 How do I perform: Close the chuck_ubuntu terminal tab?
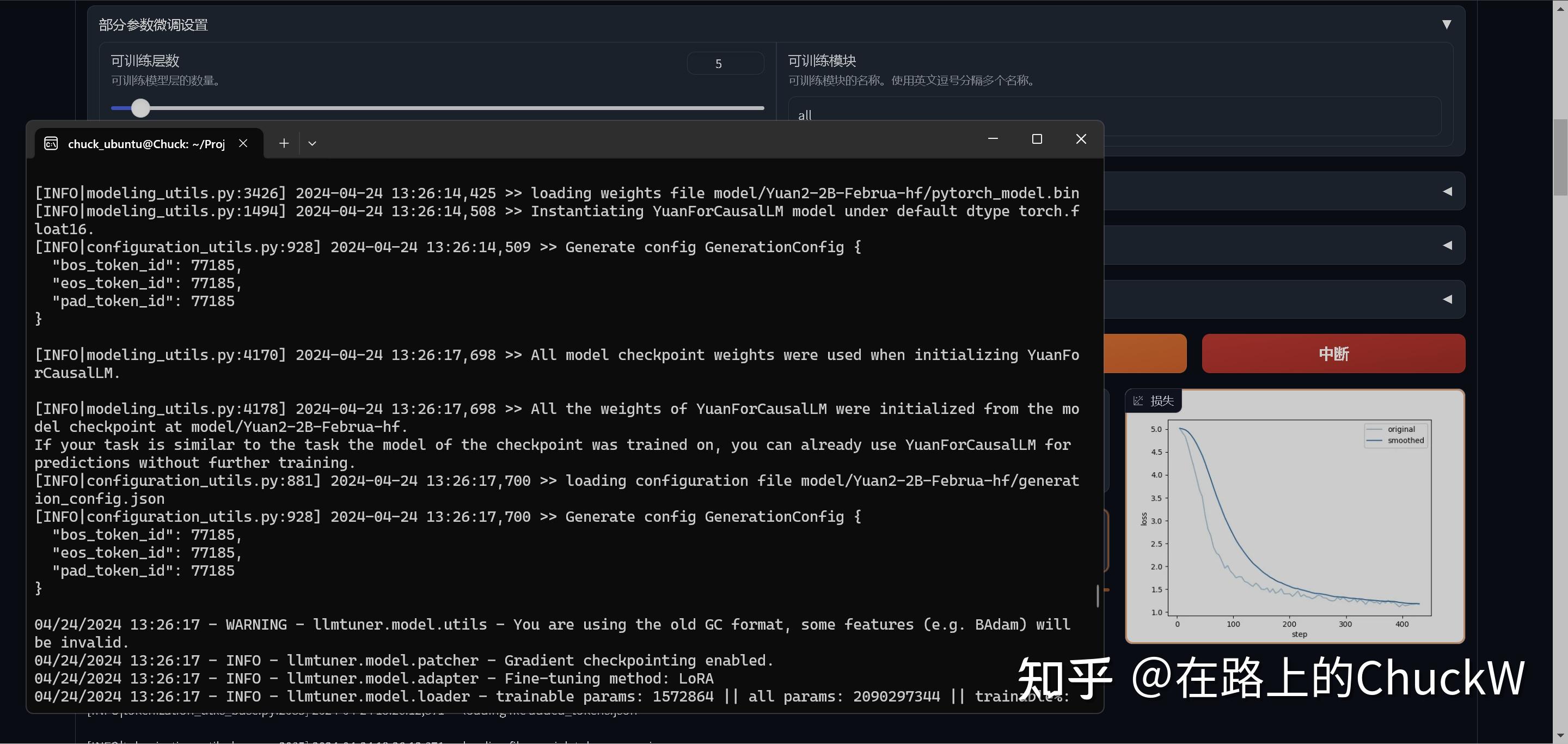243,143
